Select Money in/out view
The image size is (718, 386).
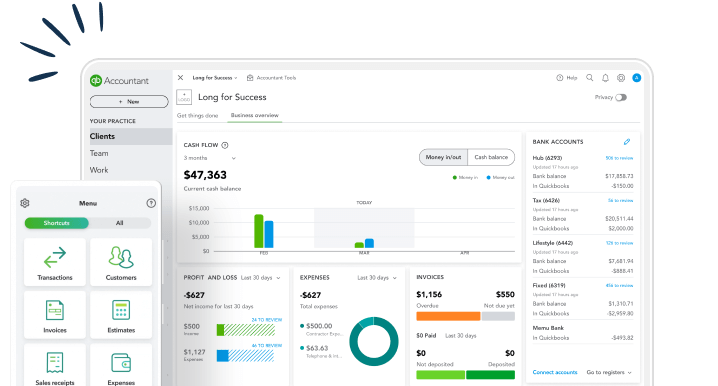point(443,157)
